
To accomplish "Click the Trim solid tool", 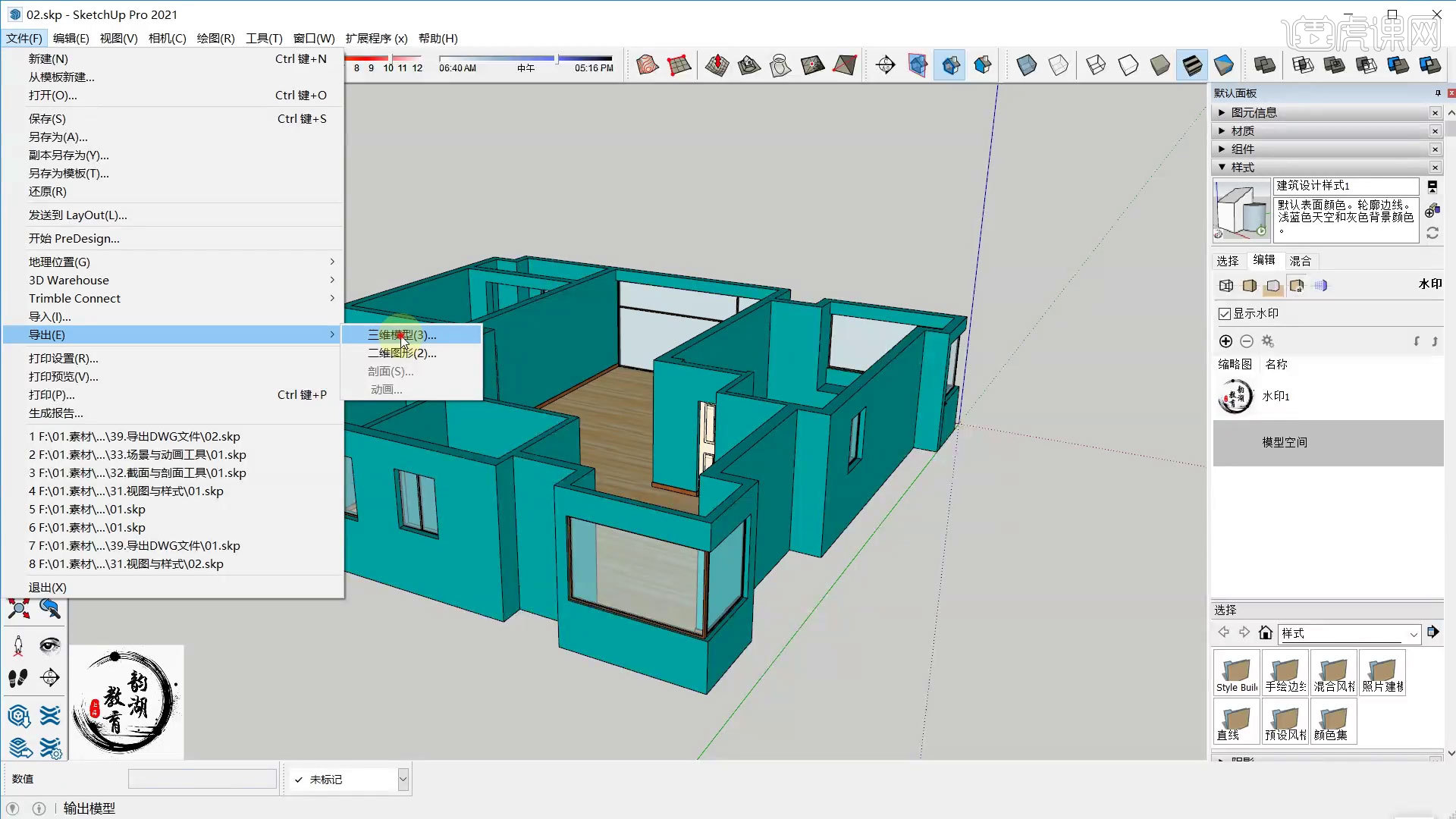I will pos(1398,65).
